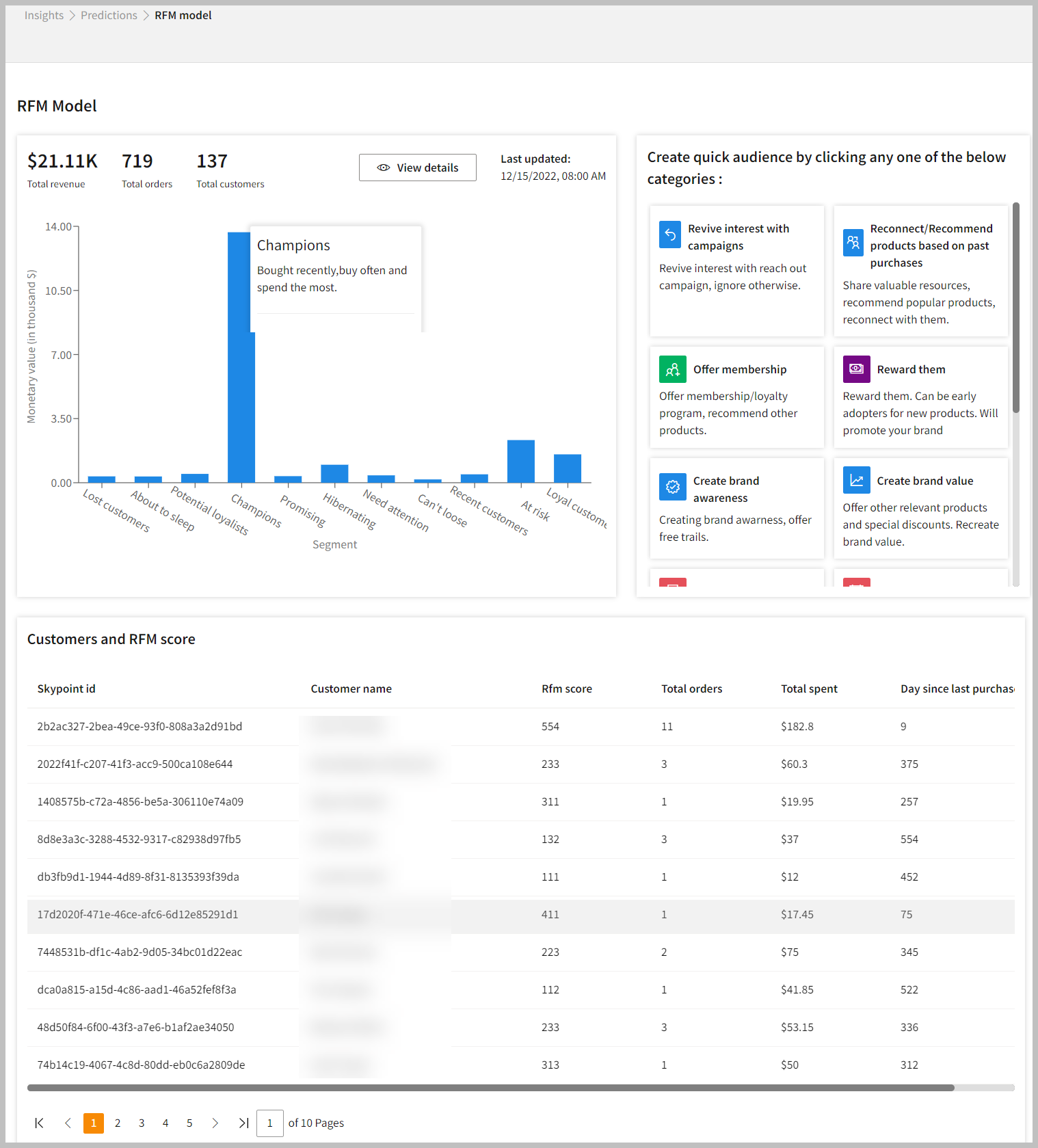Open View details for the RFM chart
The width and height of the screenshot is (1038, 1148).
tap(417, 168)
